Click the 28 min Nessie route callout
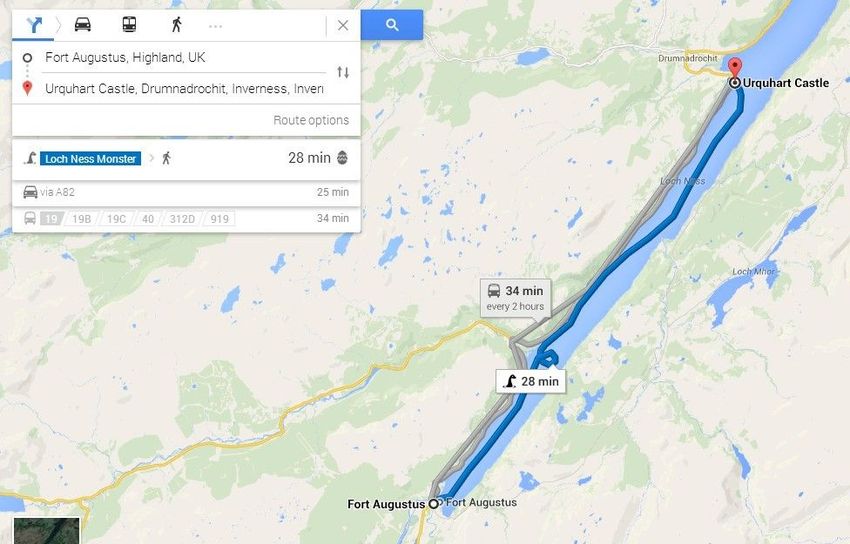 531,381
